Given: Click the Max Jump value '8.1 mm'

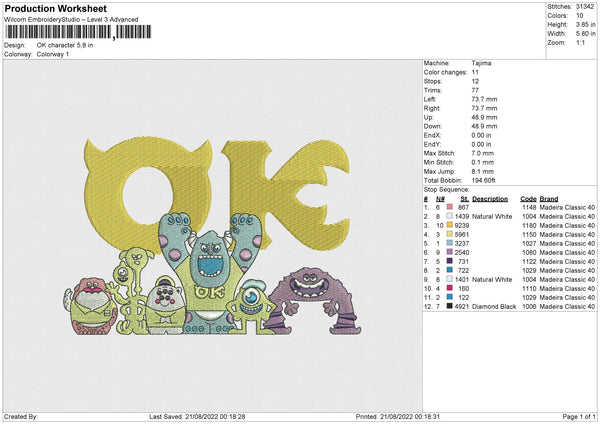Looking at the screenshot, I should [483, 171].
